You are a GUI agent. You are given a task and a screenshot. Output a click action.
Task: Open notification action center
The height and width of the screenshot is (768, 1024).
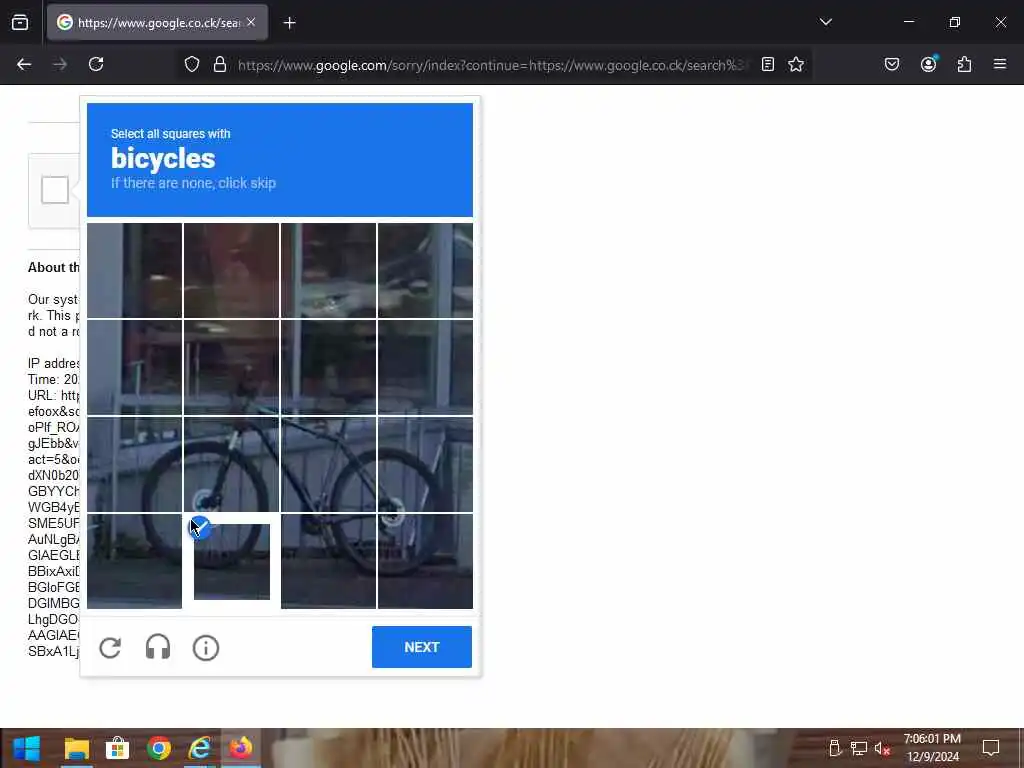[991, 748]
